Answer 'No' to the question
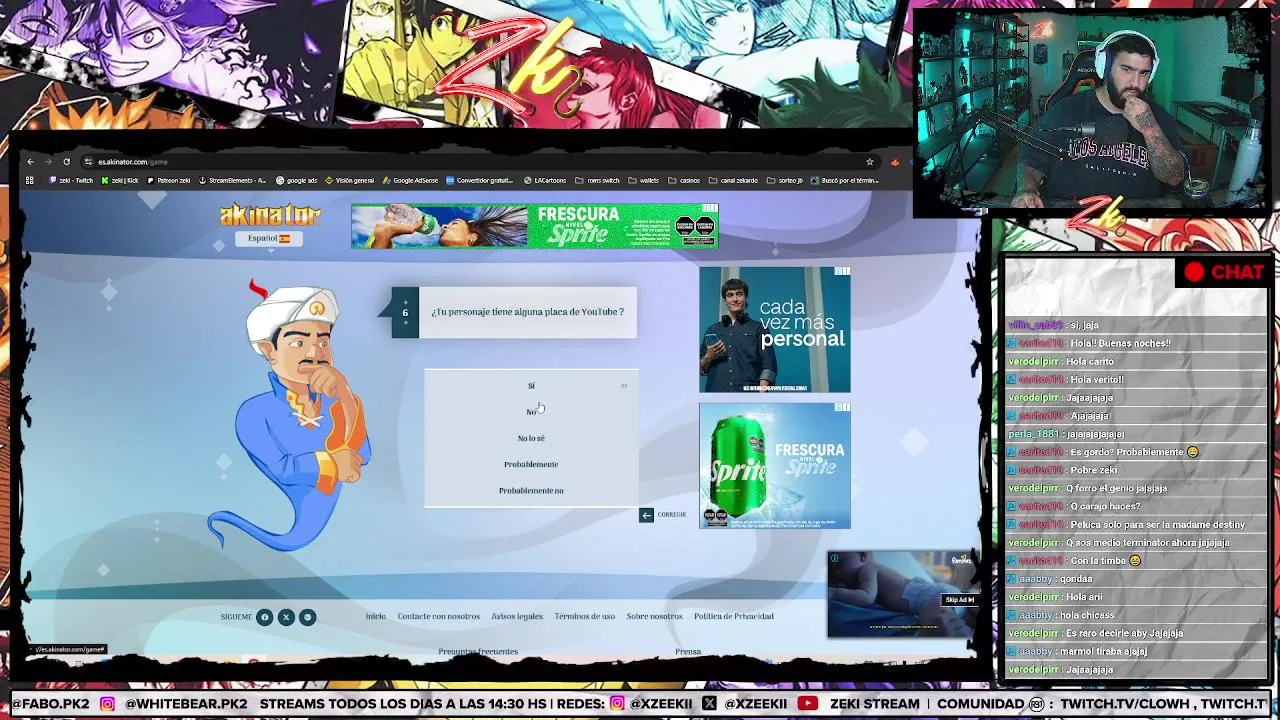Image resolution: width=1280 pixels, height=720 pixels. click(x=531, y=411)
